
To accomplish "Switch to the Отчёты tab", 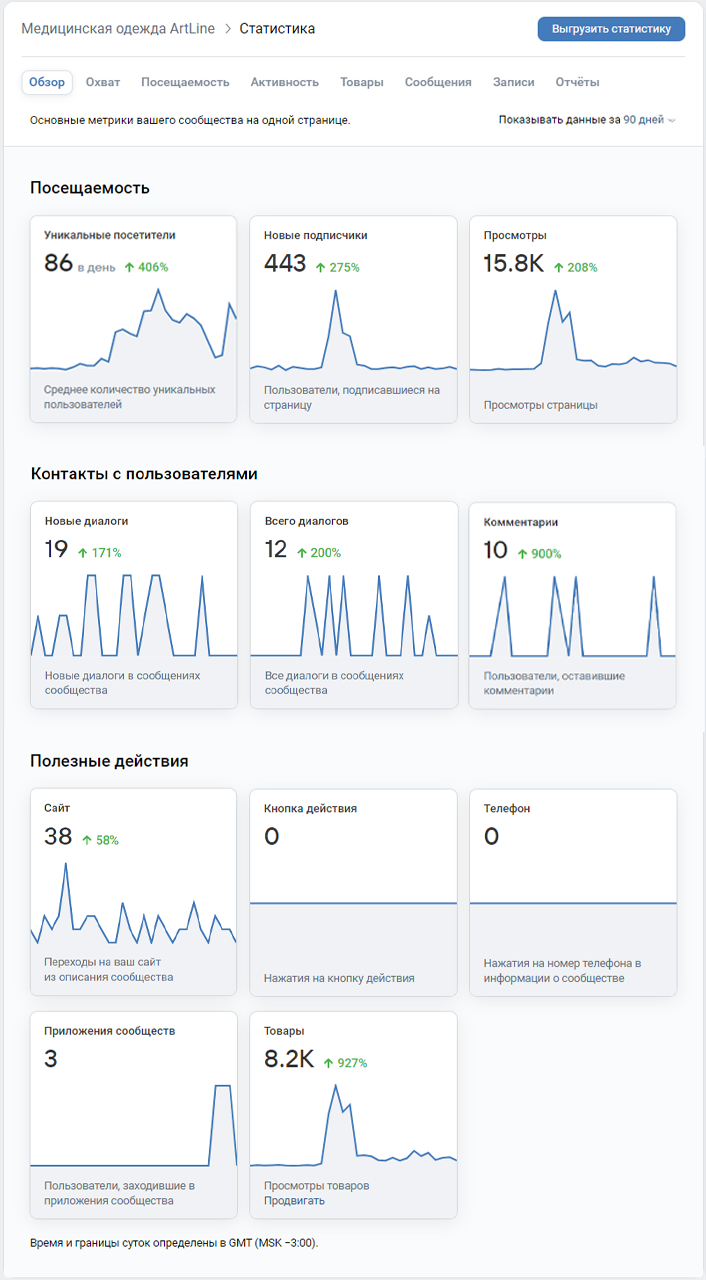I will point(577,82).
